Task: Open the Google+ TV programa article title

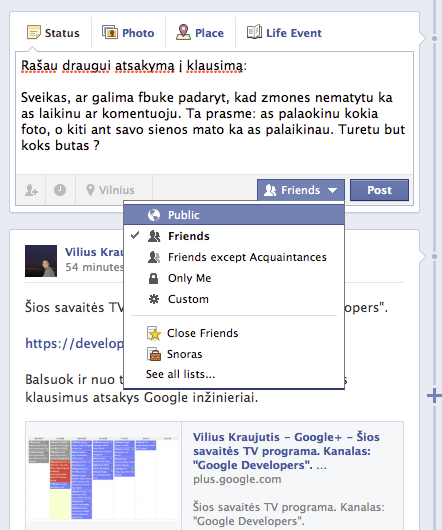Action: [x=287, y=451]
